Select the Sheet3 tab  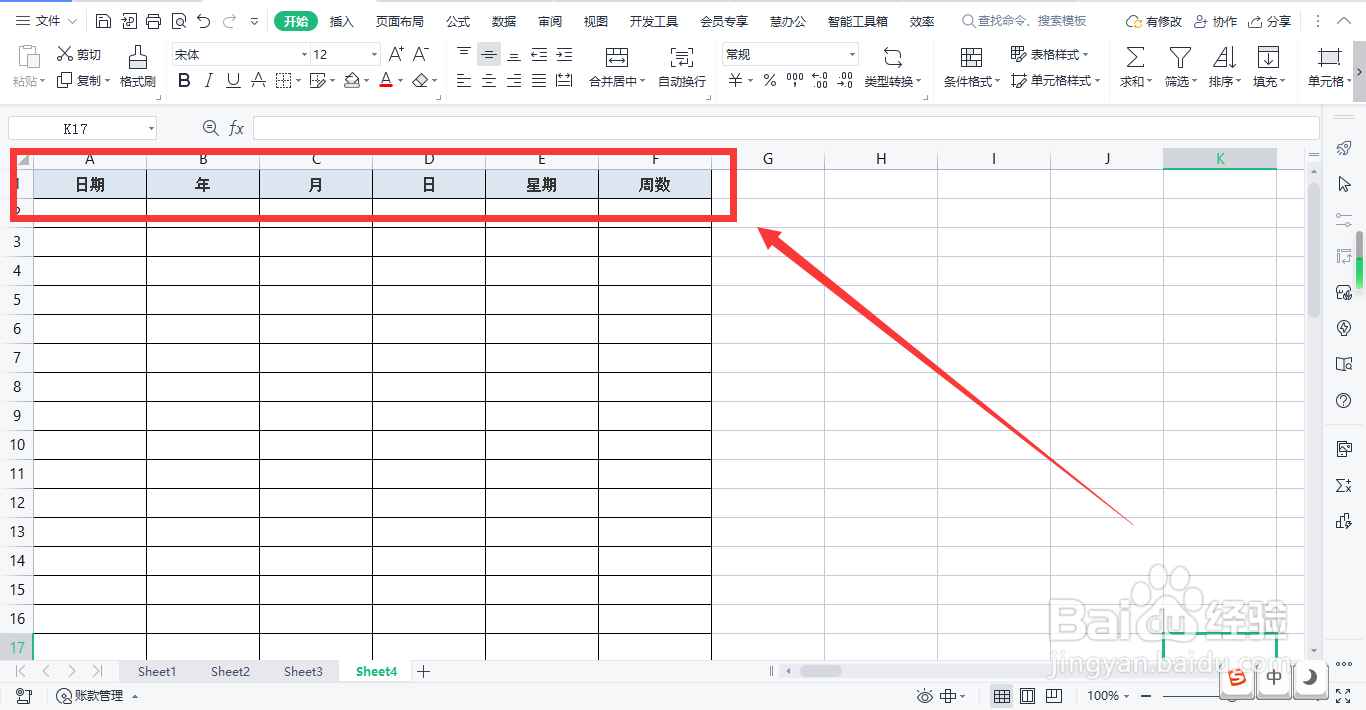pos(303,672)
